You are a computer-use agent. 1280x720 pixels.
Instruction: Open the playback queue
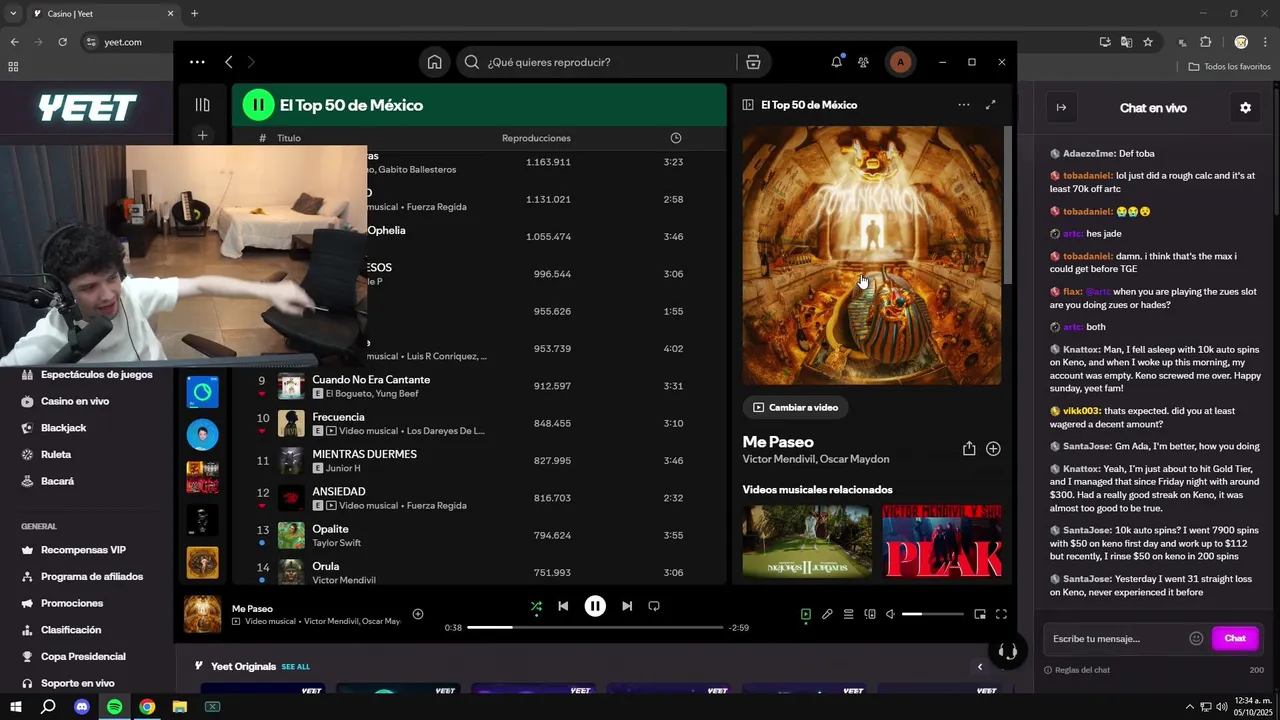(848, 614)
